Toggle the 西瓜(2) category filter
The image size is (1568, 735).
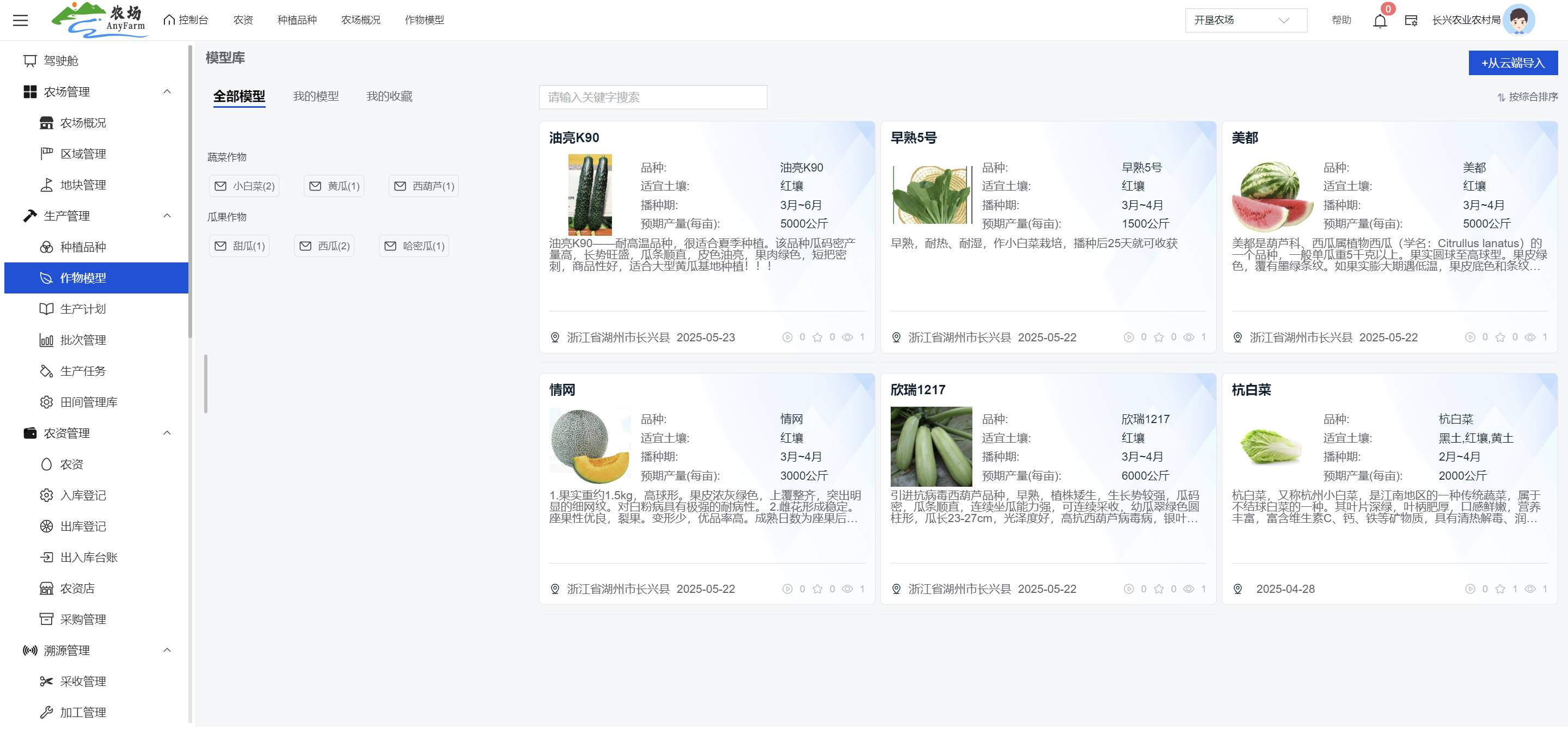(x=324, y=246)
